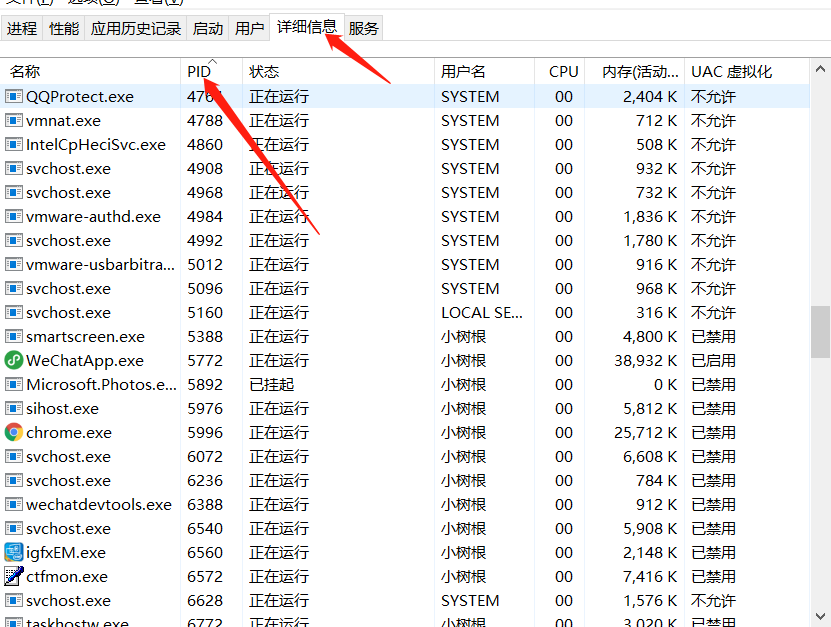831x627 pixels.
Task: Click the QQProtect.exe icon
Action: pyautogui.click(x=14, y=96)
